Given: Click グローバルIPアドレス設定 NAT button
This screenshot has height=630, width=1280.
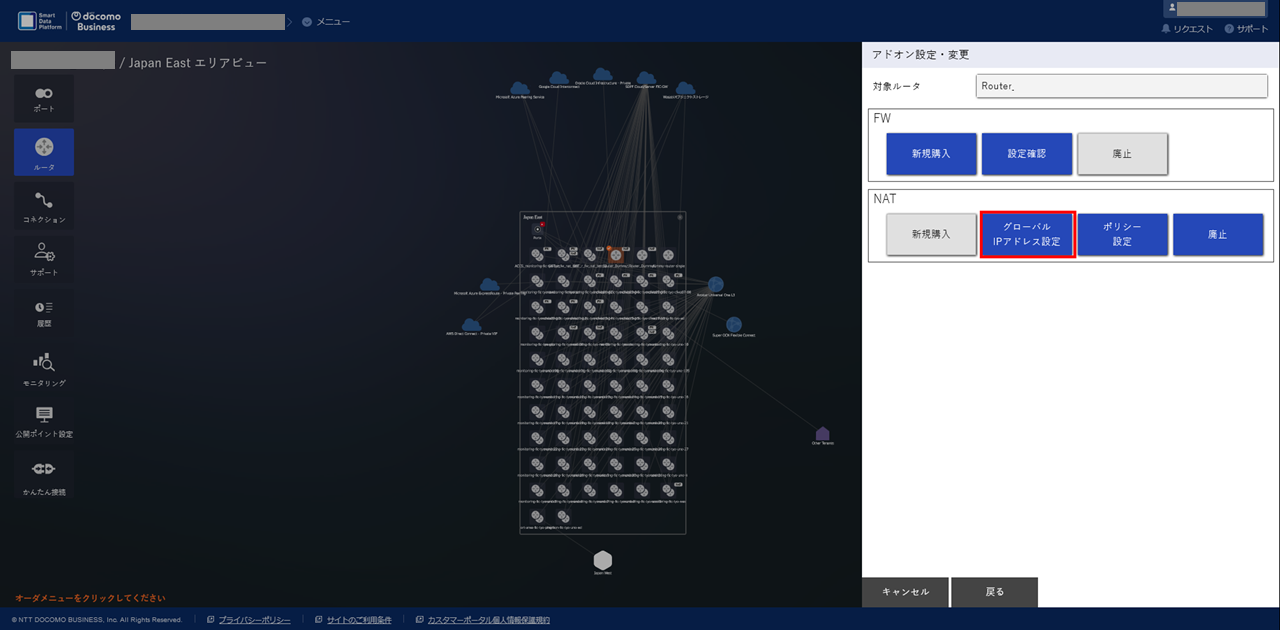Looking at the screenshot, I should 1027,234.
